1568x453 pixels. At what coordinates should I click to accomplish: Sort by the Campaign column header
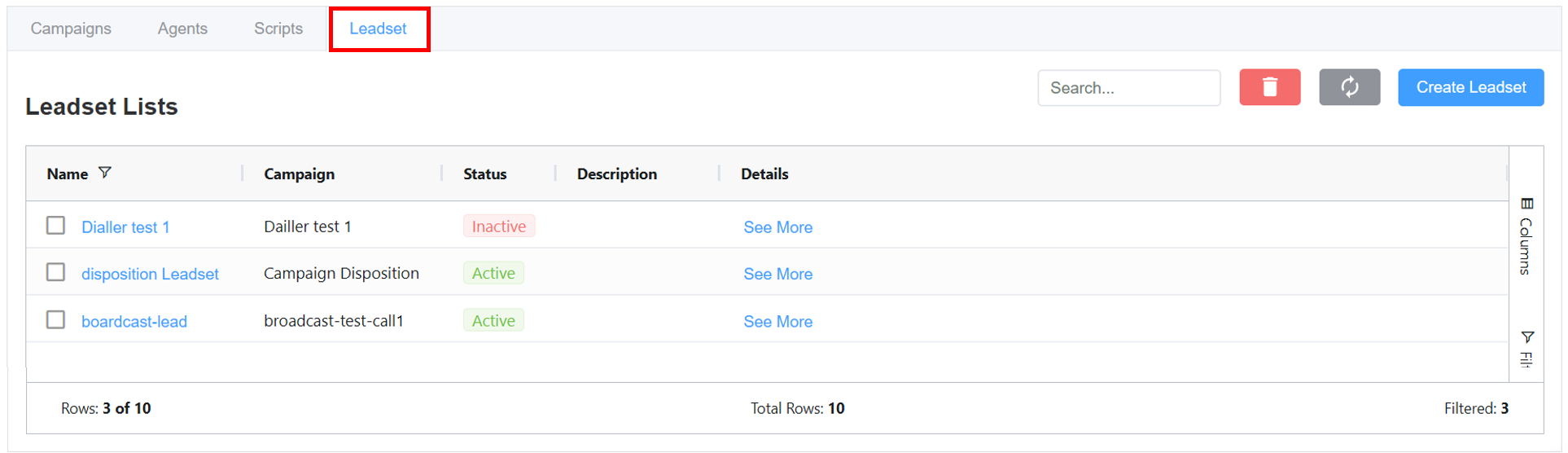point(299,174)
